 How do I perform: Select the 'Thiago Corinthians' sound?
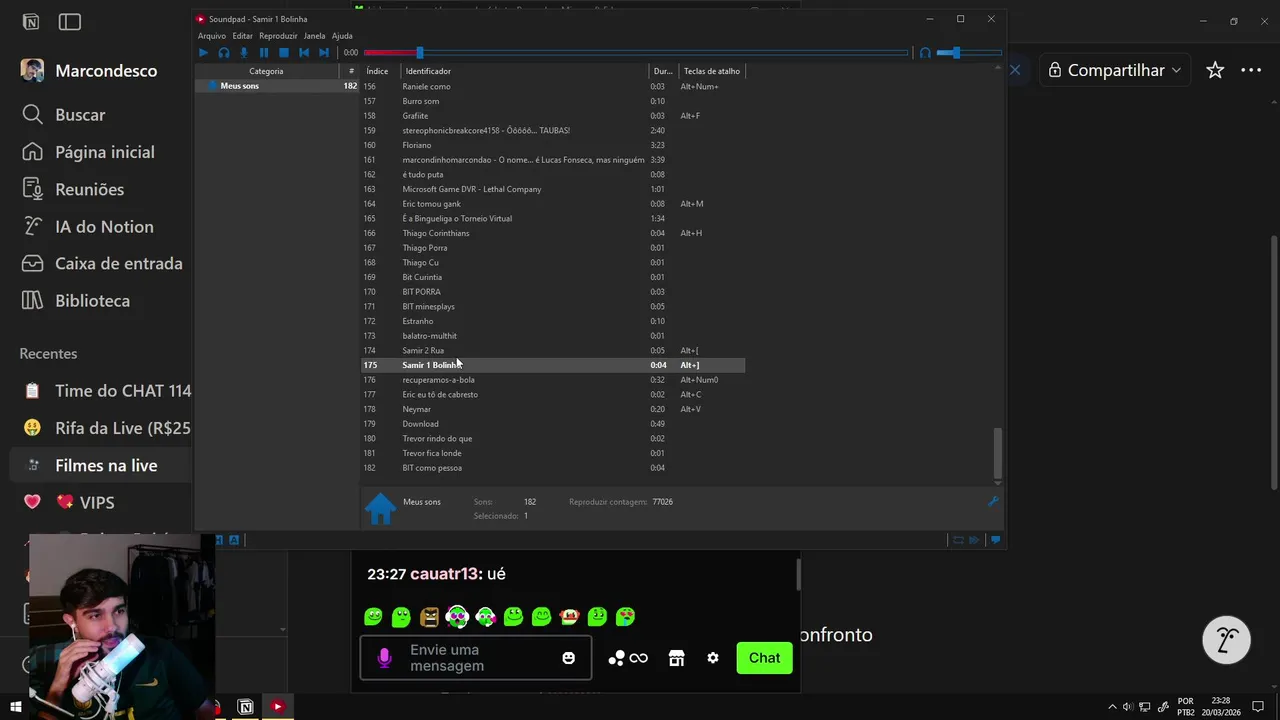click(x=553, y=233)
